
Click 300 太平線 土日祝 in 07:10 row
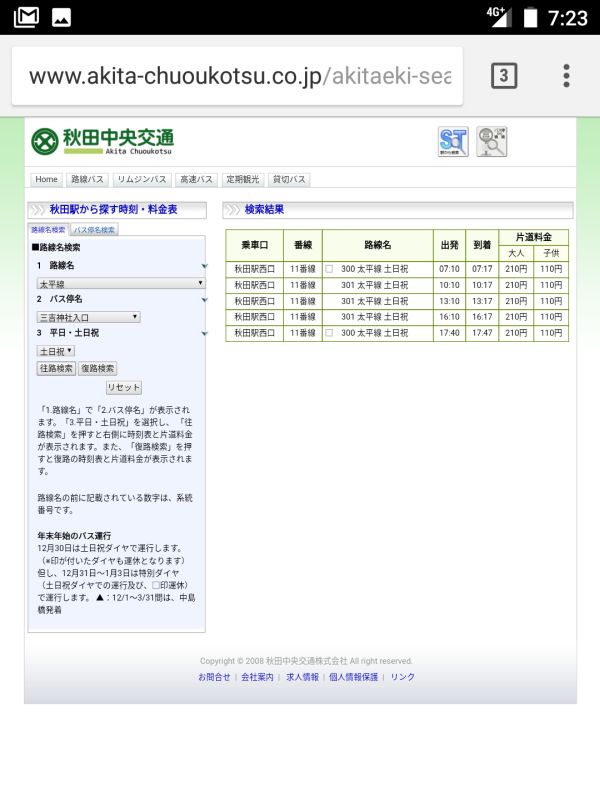(374, 269)
